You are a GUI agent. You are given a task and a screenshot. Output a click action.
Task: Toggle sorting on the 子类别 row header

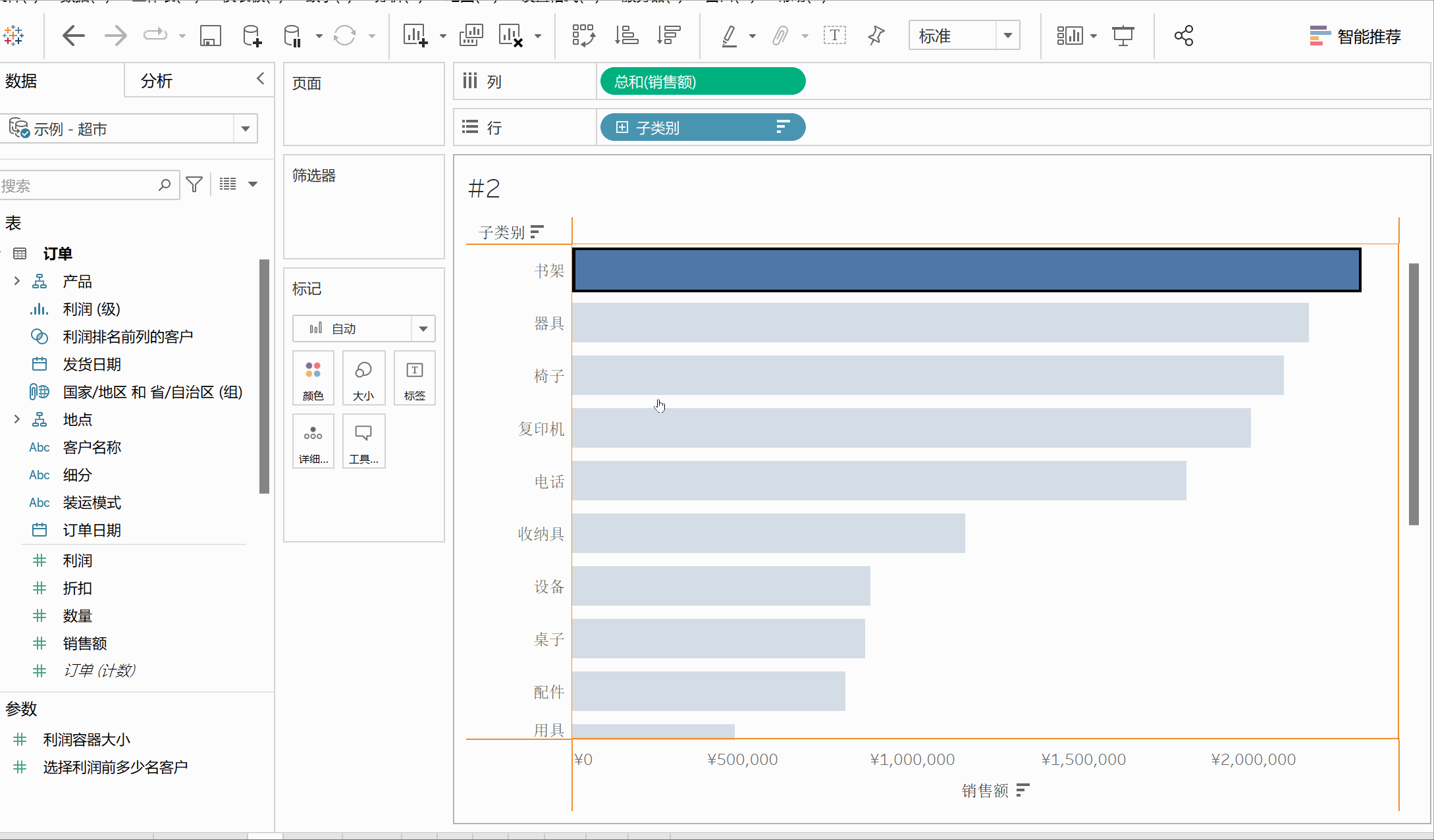click(538, 232)
